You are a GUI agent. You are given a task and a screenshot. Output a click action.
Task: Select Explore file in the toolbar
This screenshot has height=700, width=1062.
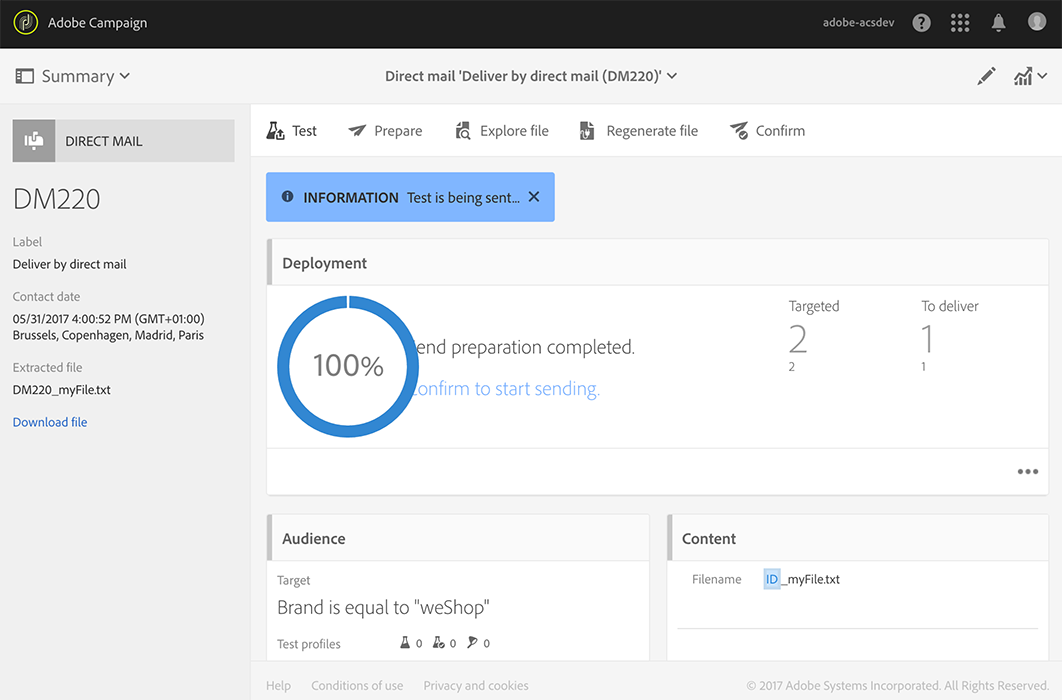pos(502,131)
